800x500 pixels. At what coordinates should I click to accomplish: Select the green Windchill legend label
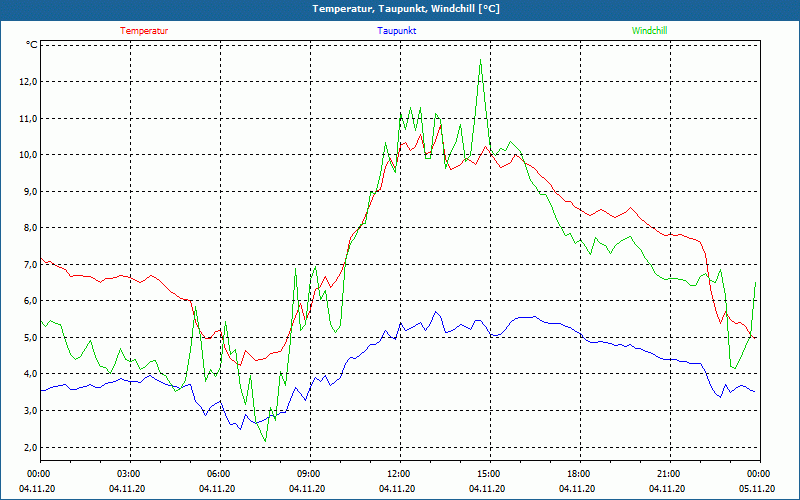pos(649,31)
